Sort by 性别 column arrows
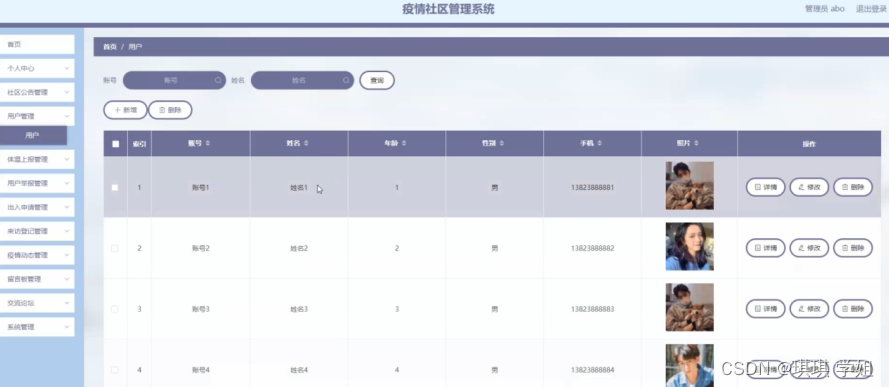This screenshot has width=889, height=387. [502, 144]
